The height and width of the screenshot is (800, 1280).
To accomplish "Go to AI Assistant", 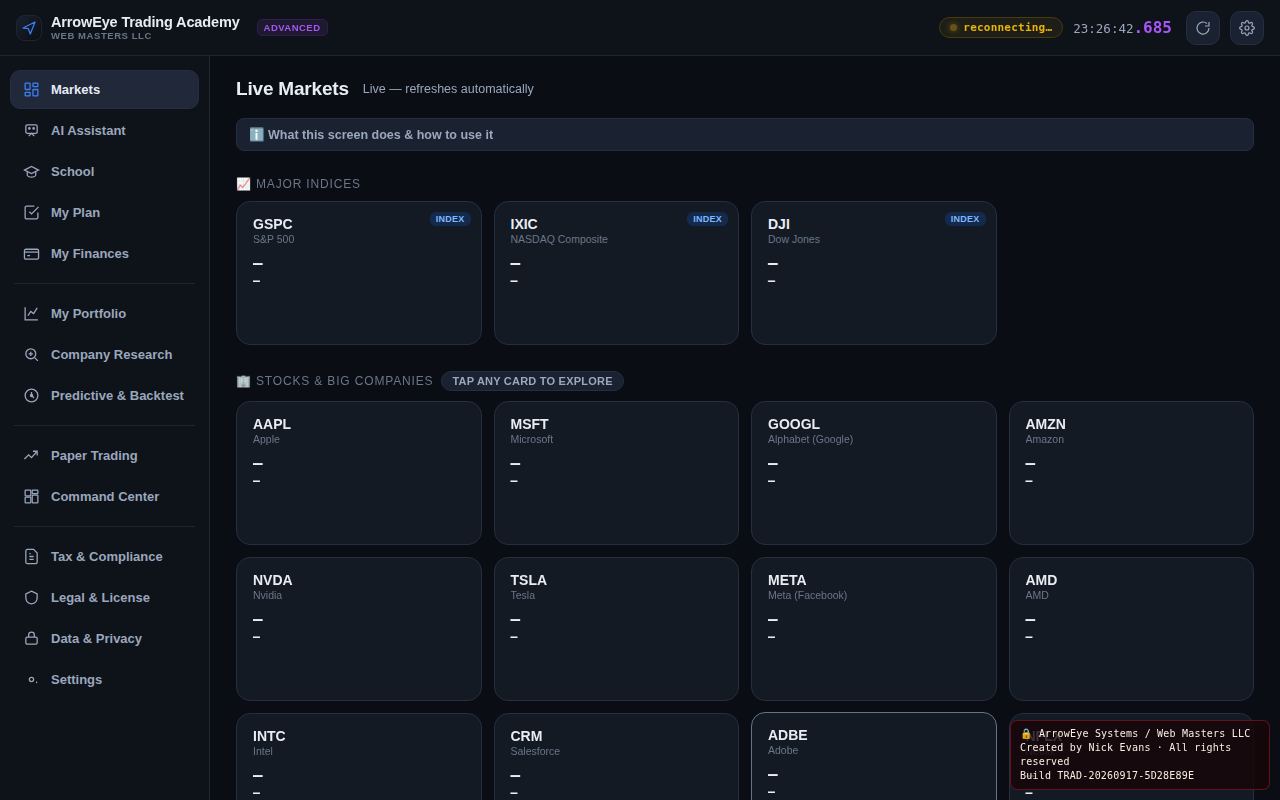I will (x=104, y=131).
